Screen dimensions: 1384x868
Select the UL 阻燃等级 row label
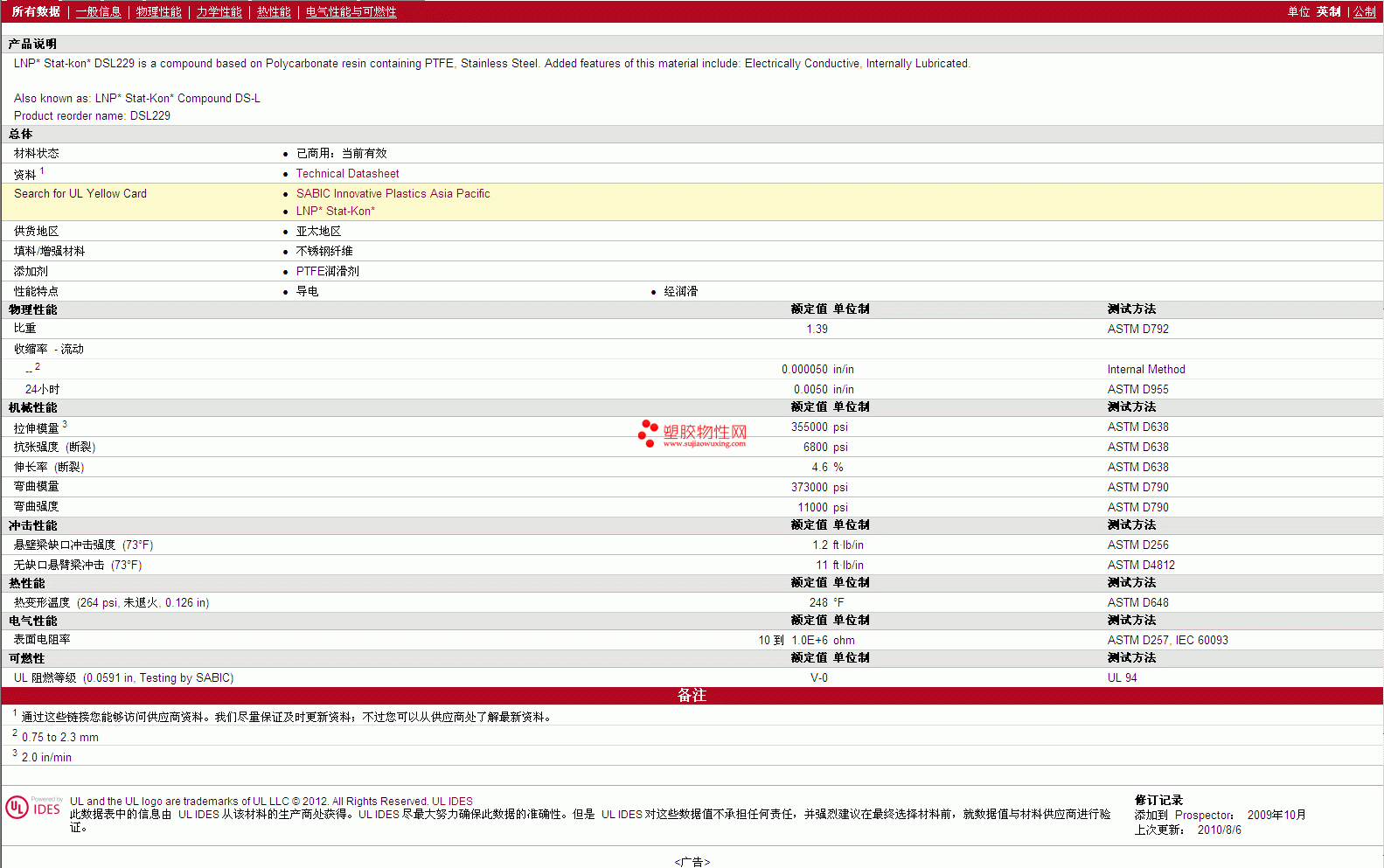point(45,678)
